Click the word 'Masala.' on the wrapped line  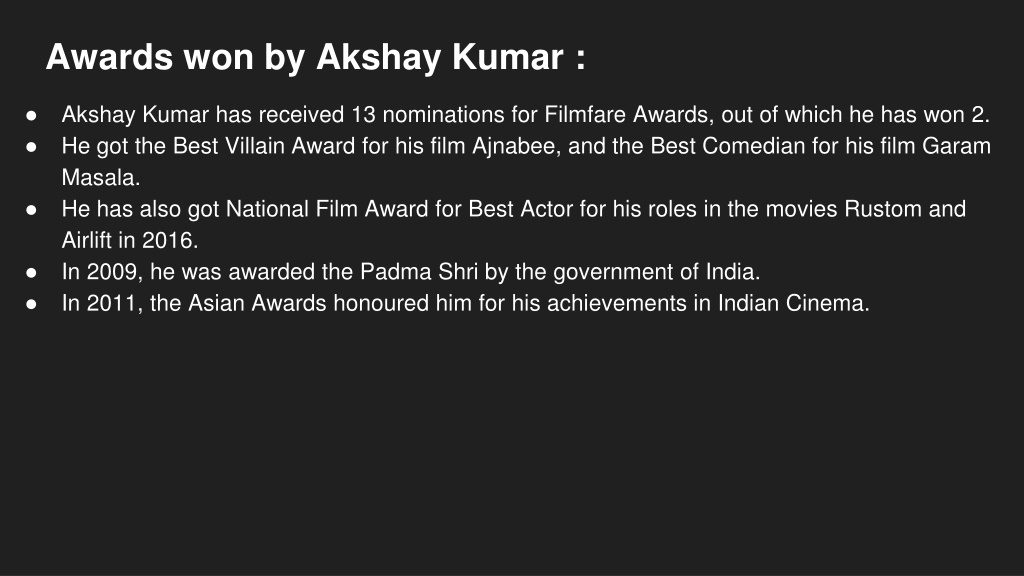101,178
